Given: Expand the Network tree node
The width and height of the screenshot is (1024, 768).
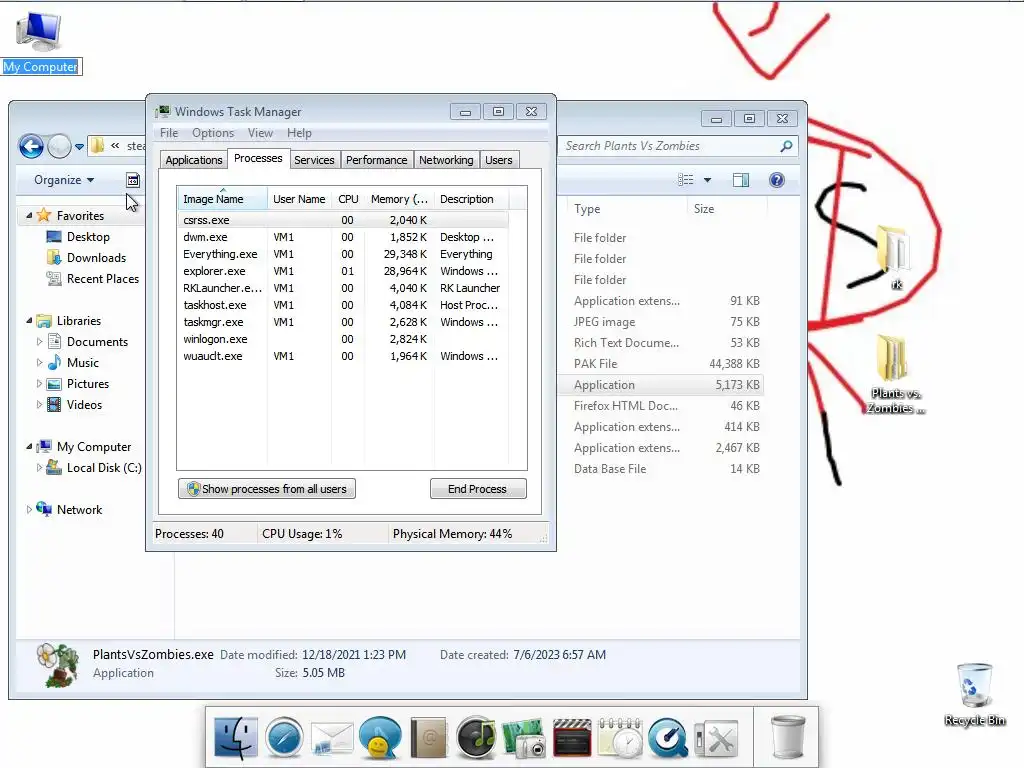Looking at the screenshot, I should pyautogui.click(x=29, y=509).
